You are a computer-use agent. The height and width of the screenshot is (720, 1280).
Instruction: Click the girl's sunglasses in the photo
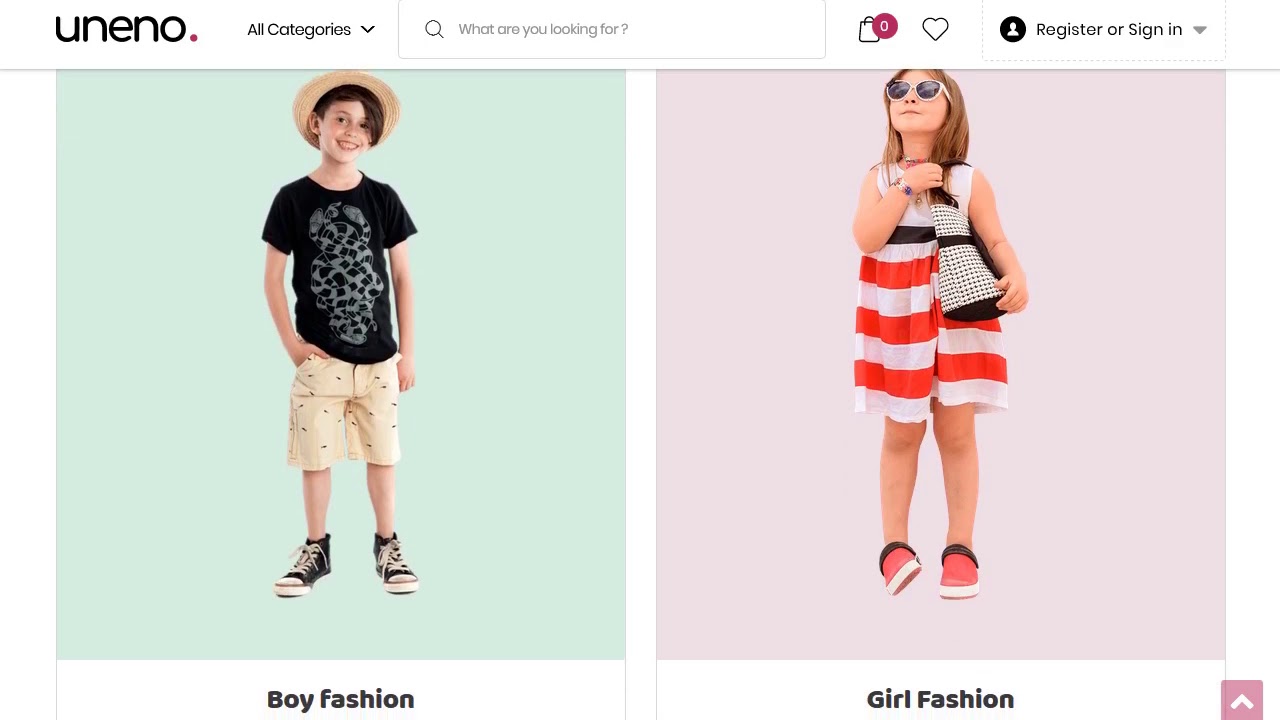click(x=915, y=90)
